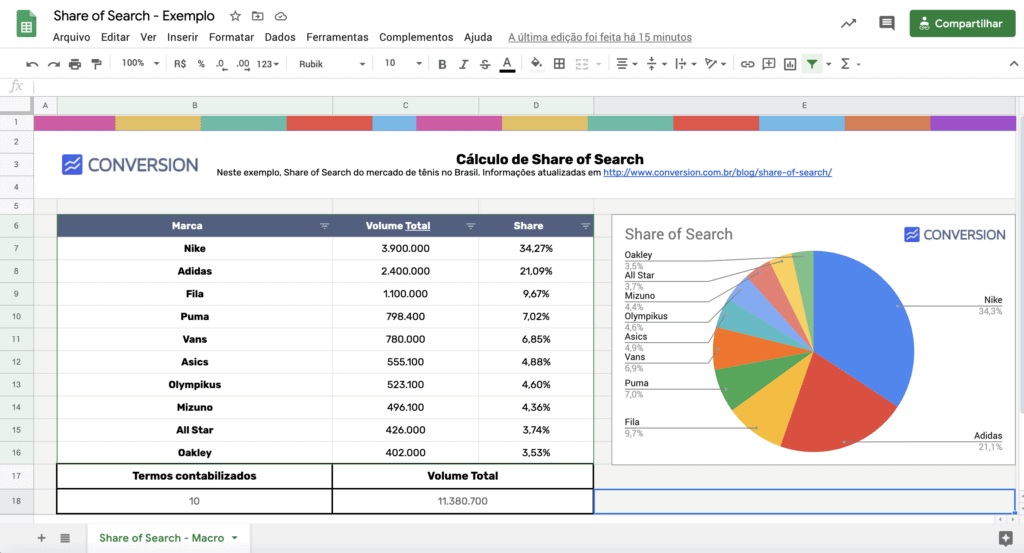Open activity trend icon at top right

coord(848,24)
